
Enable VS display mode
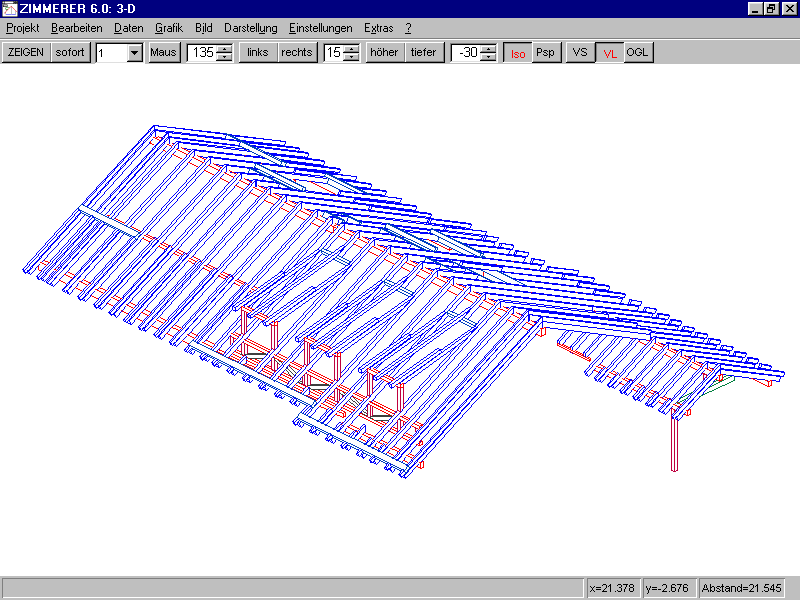coord(580,53)
